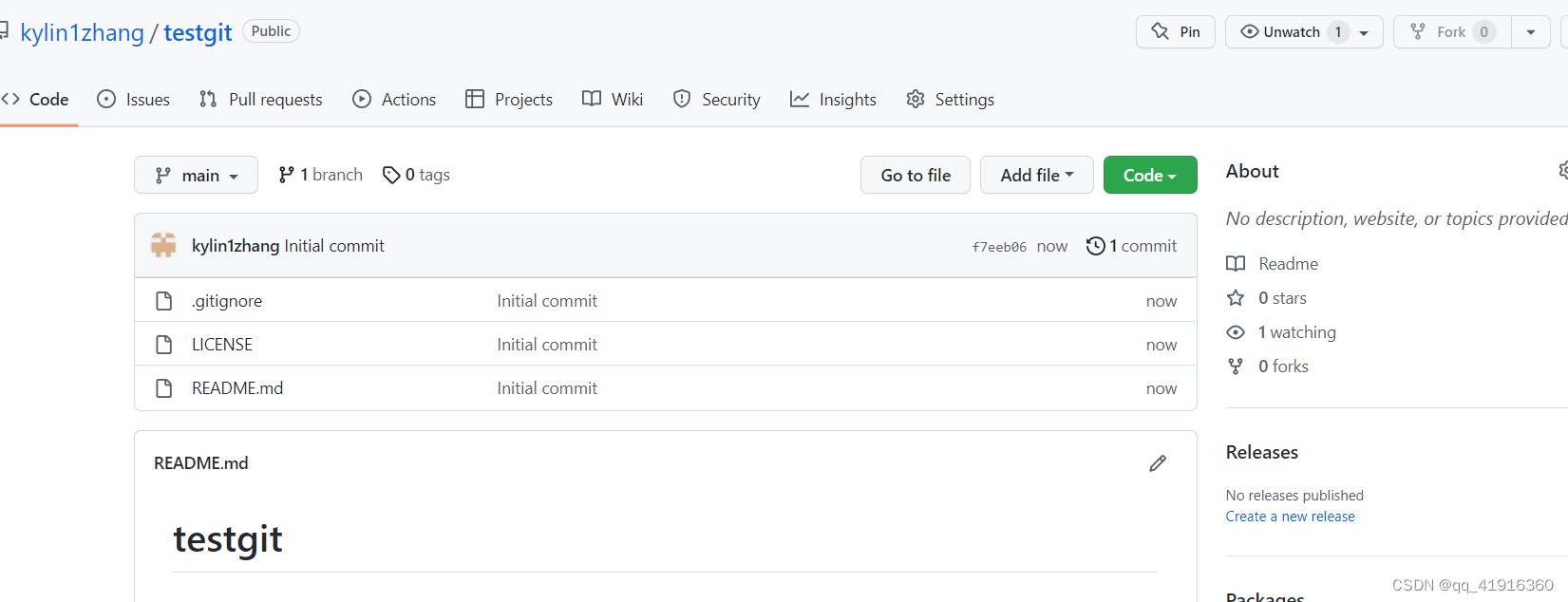Screen dimensions: 1568x602
Task: Open the Releases heading link
Action: point(1262,452)
